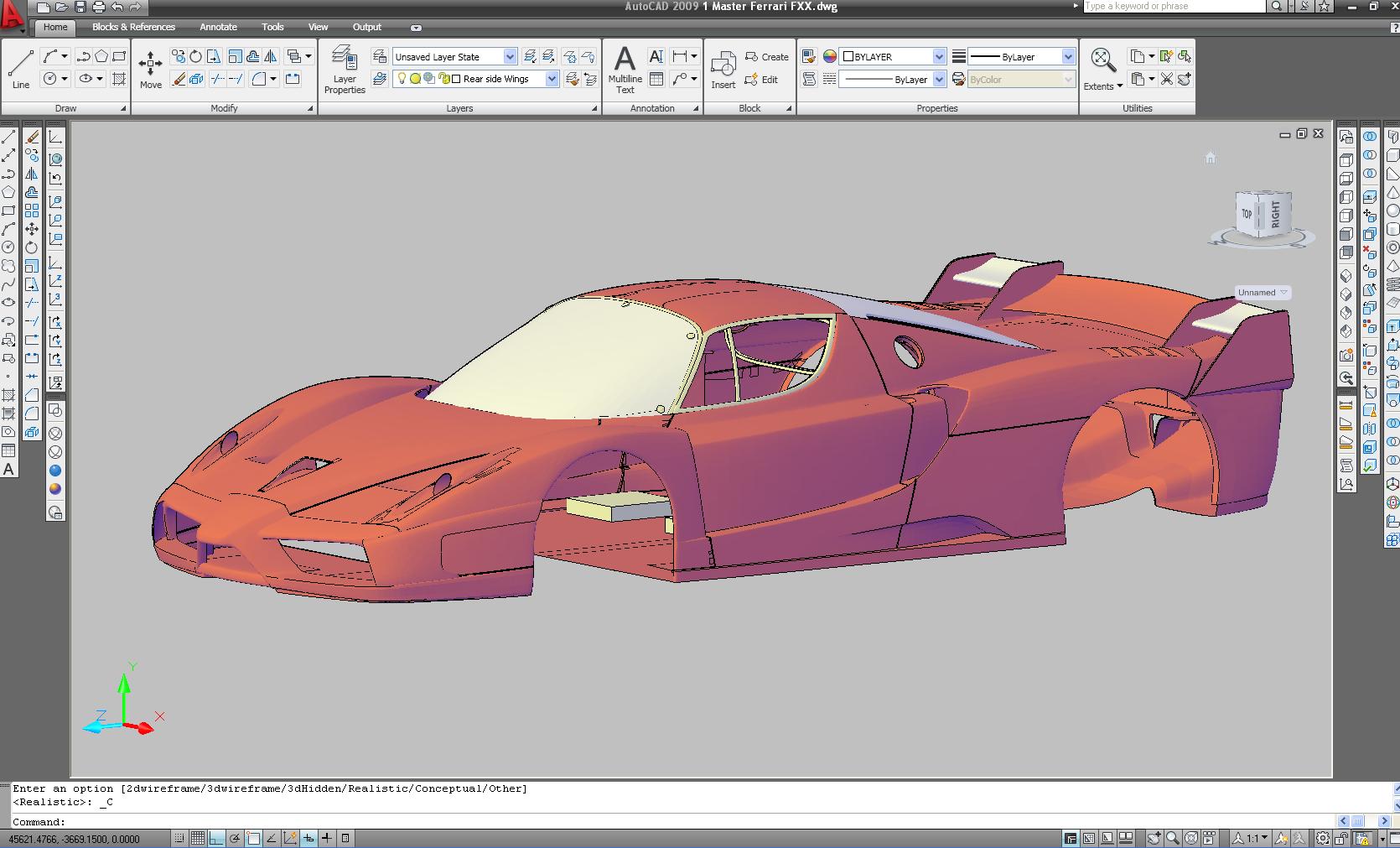
Task: Toggle Snap Mode in status bar
Action: click(x=179, y=838)
